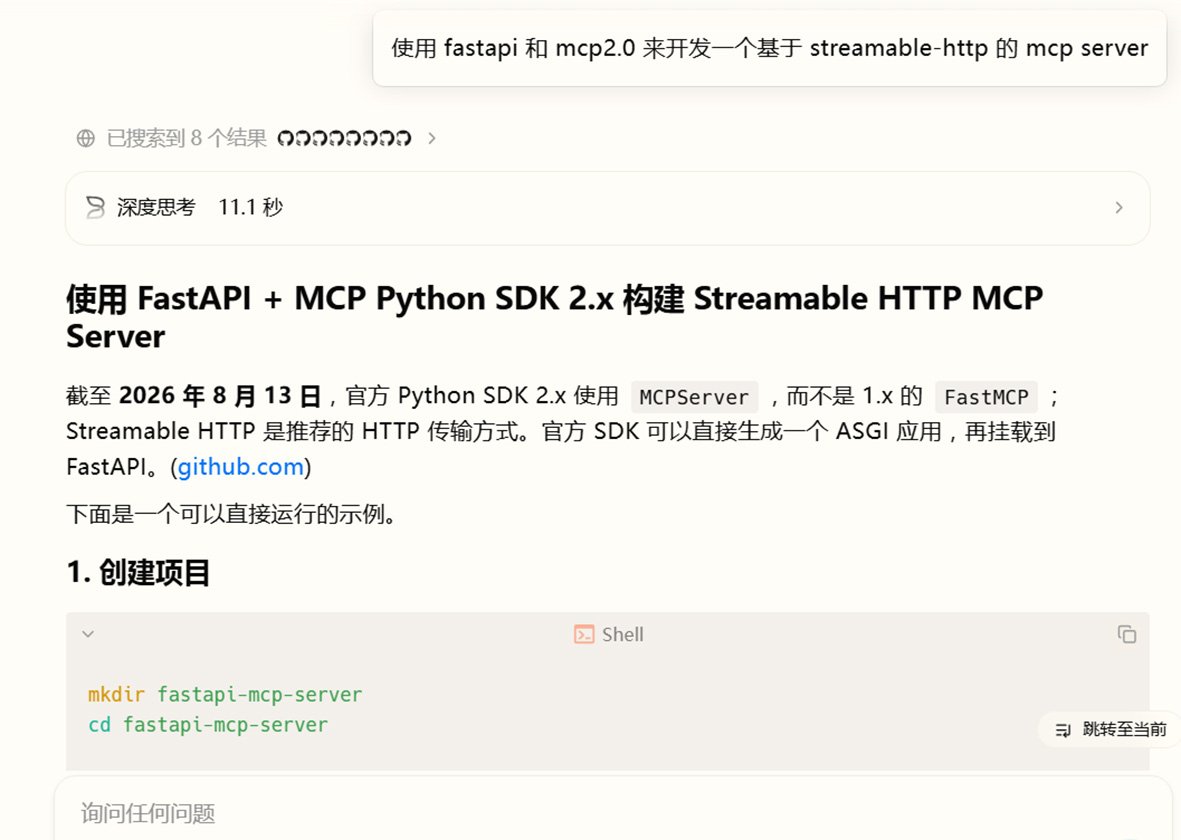This screenshot has width=1181, height=840.
Task: Expand the 8 search results chevron
Action: (432, 138)
